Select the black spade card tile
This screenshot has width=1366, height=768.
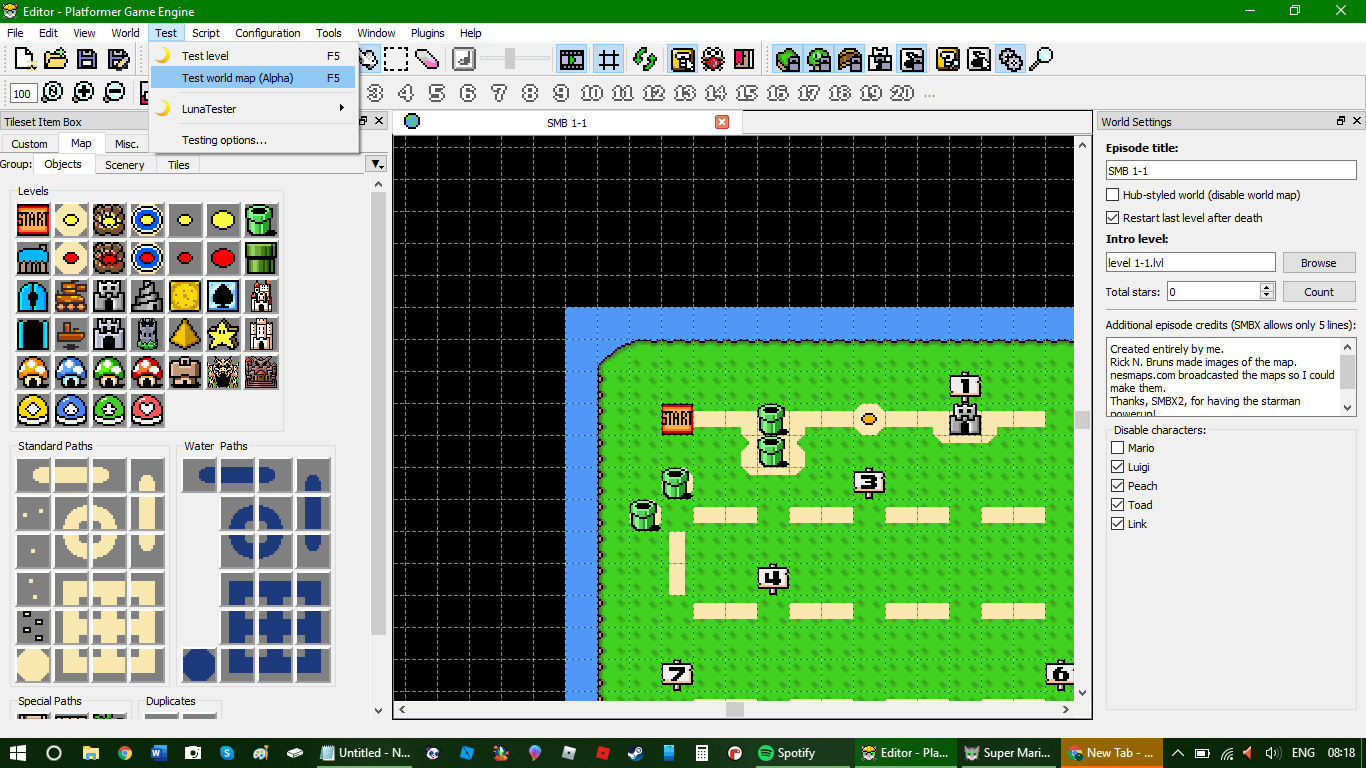[x=223, y=296]
